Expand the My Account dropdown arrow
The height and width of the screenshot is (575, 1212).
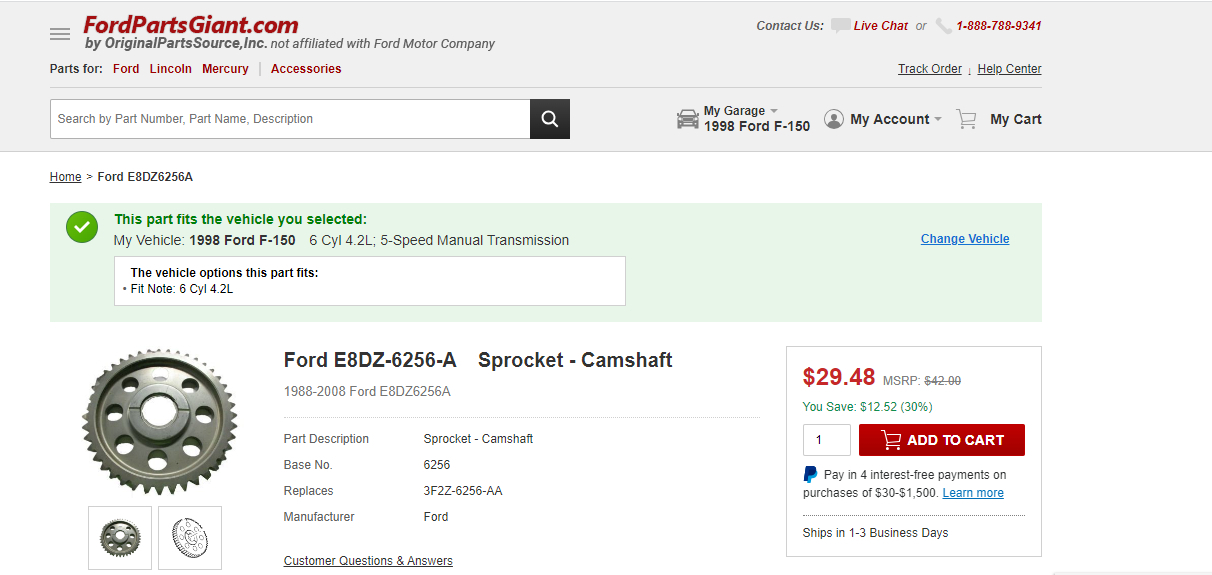tap(938, 120)
